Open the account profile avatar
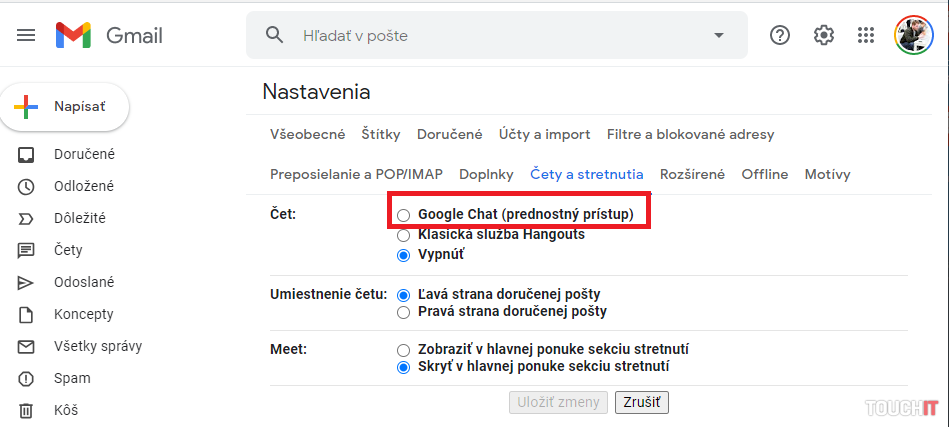Image resolution: width=950 pixels, height=427 pixels. coord(913,35)
